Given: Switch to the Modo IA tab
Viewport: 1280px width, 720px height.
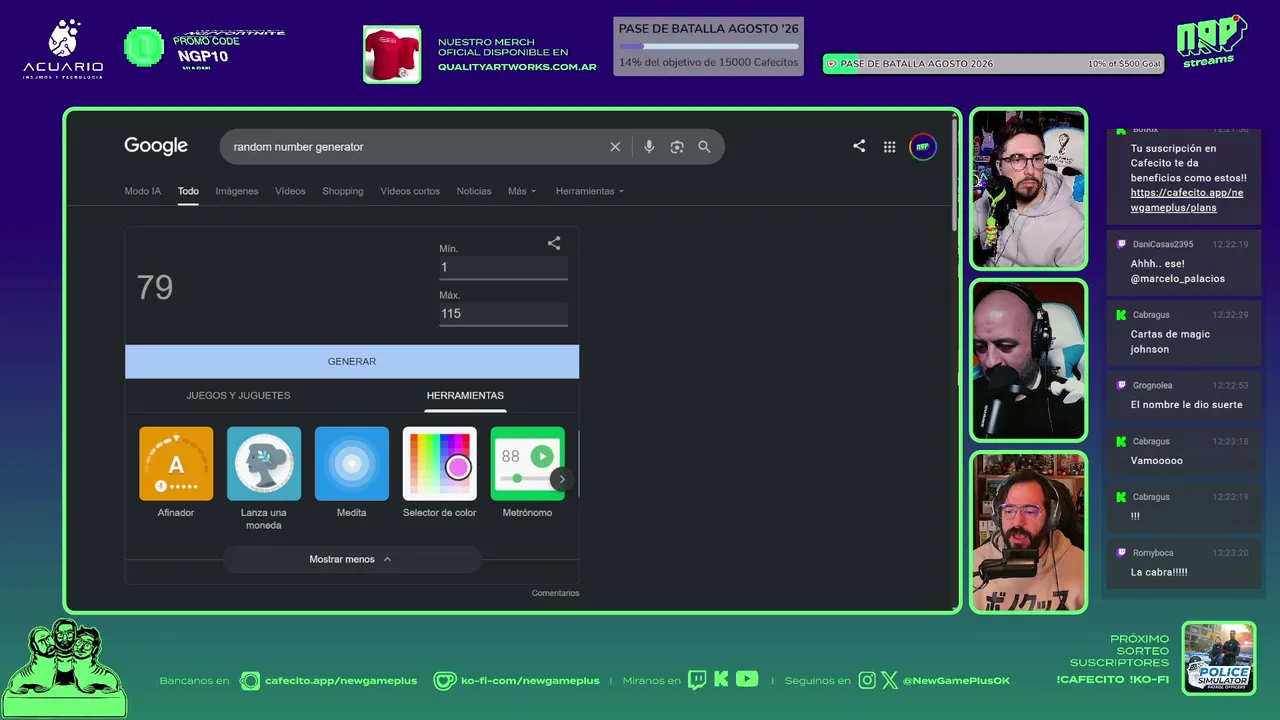Looking at the screenshot, I should coord(142,191).
